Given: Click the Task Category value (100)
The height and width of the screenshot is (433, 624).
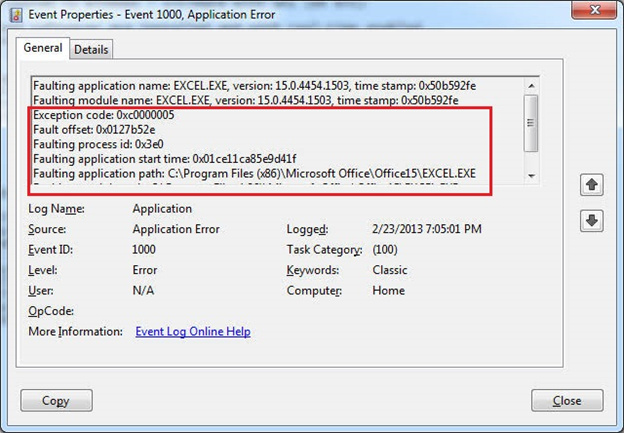Looking at the screenshot, I should pos(385,250).
